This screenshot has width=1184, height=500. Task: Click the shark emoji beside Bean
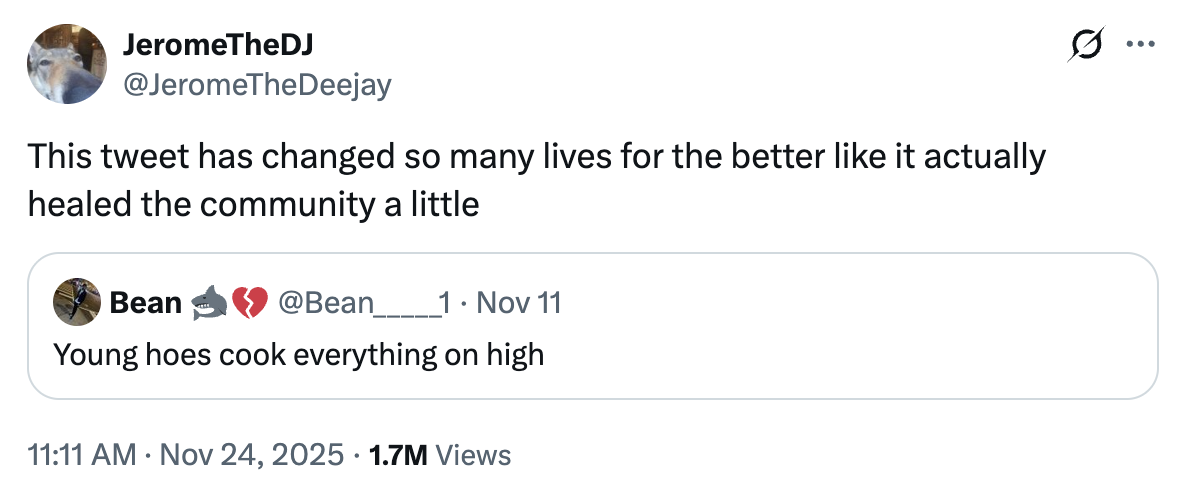(208, 302)
